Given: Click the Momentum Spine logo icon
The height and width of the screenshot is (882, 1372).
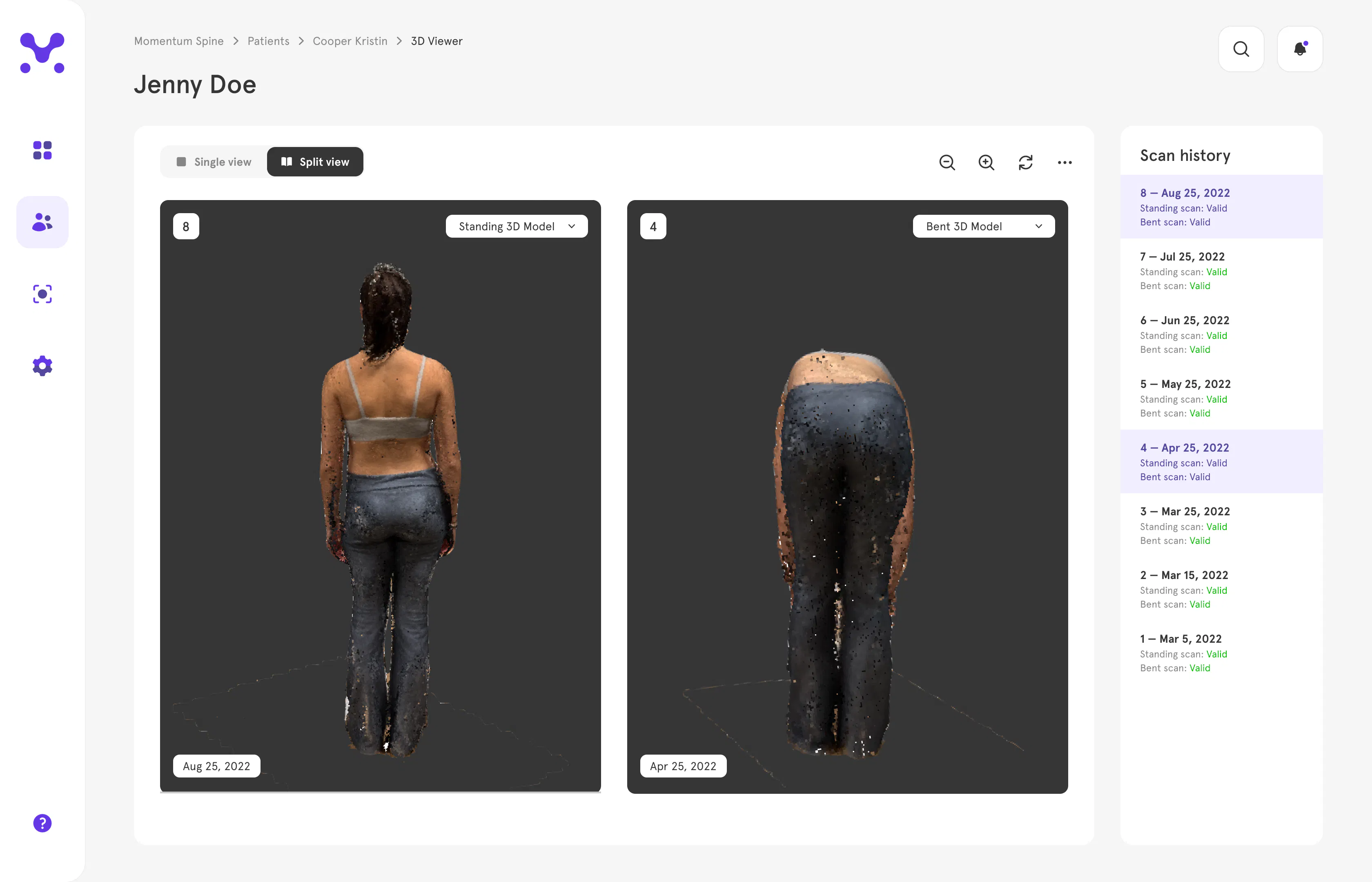Looking at the screenshot, I should coord(42,53).
